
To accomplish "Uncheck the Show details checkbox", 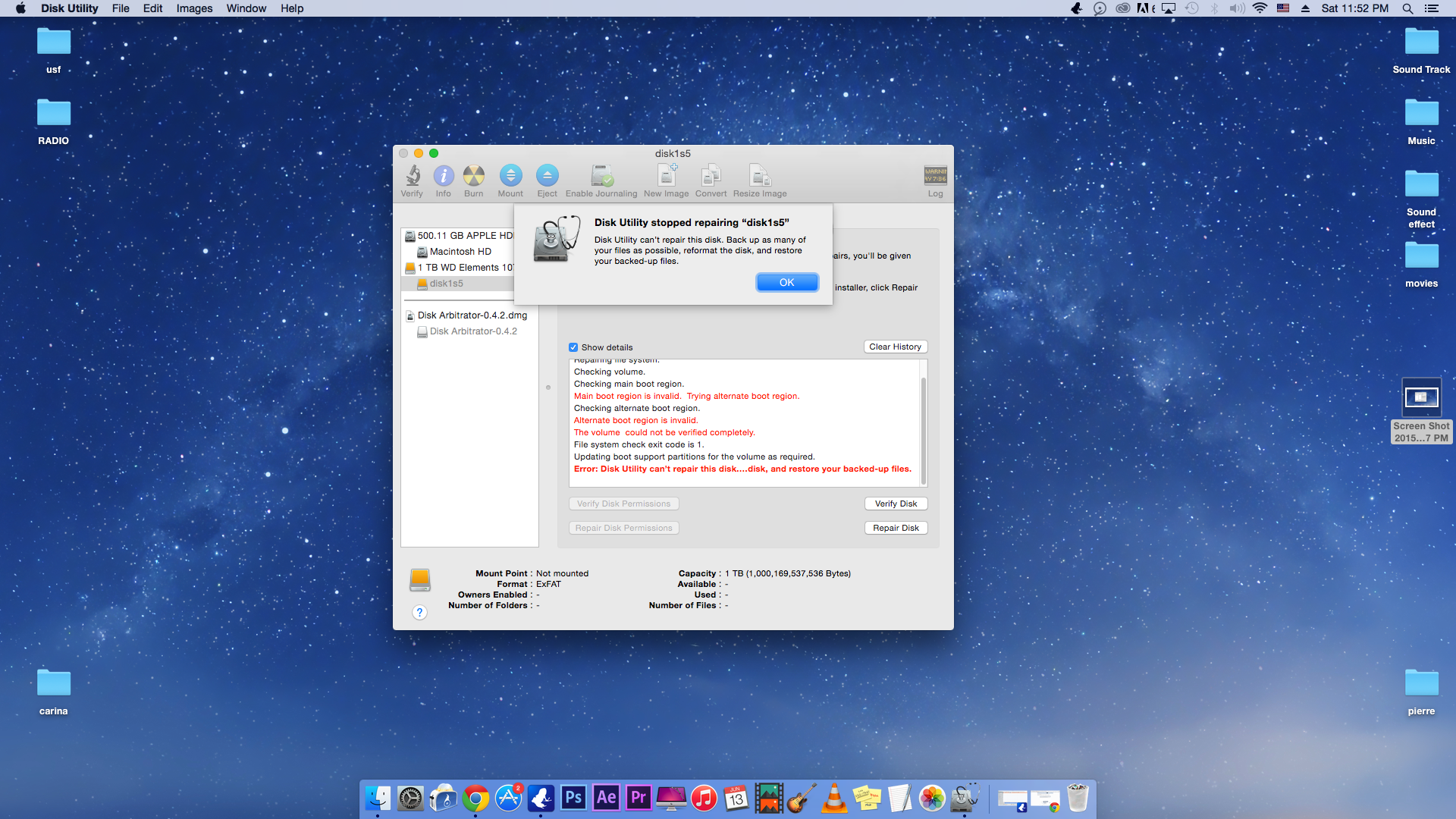I will pyautogui.click(x=573, y=347).
